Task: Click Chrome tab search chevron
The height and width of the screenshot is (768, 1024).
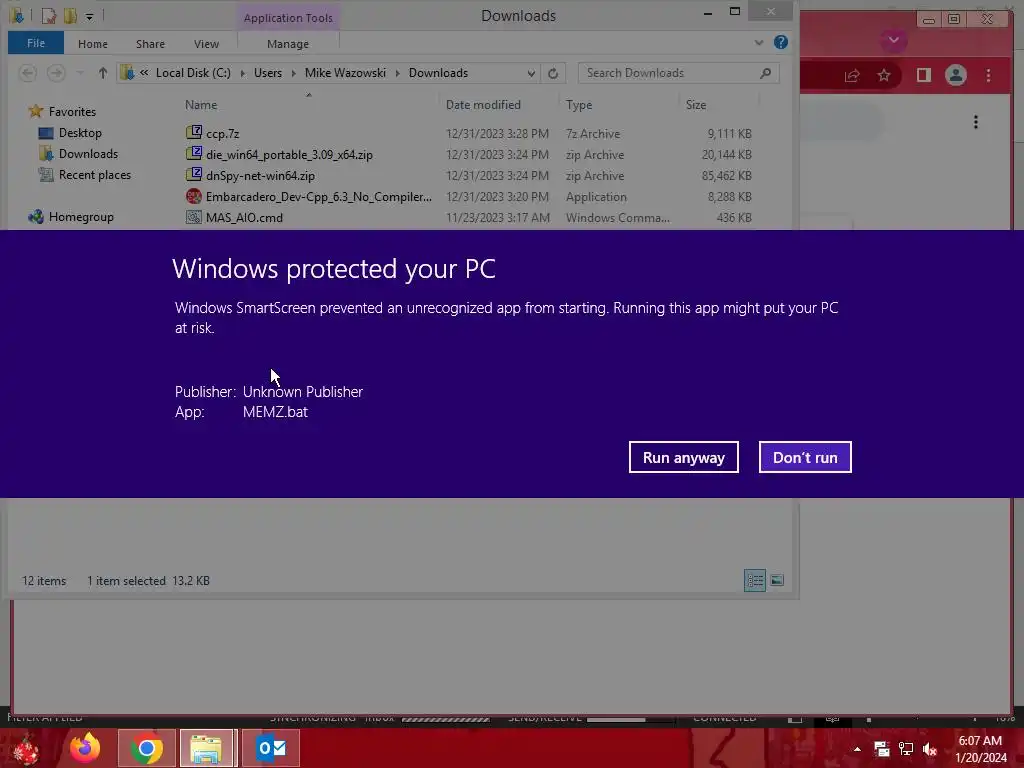Action: (893, 40)
